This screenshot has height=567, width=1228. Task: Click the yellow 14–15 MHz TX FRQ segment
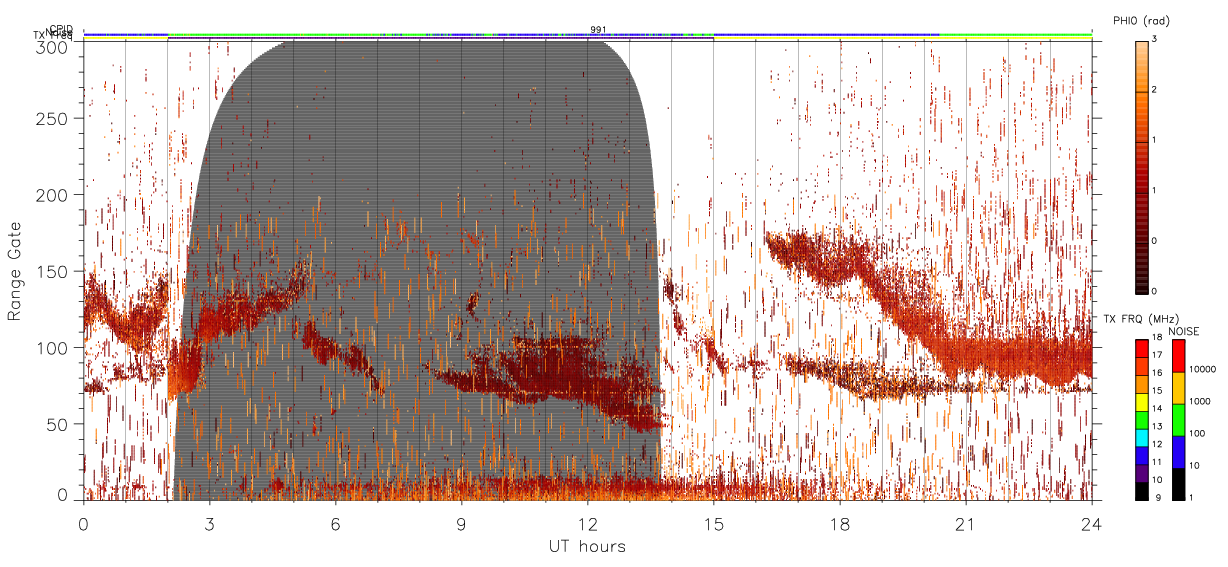pyautogui.click(x=1142, y=402)
